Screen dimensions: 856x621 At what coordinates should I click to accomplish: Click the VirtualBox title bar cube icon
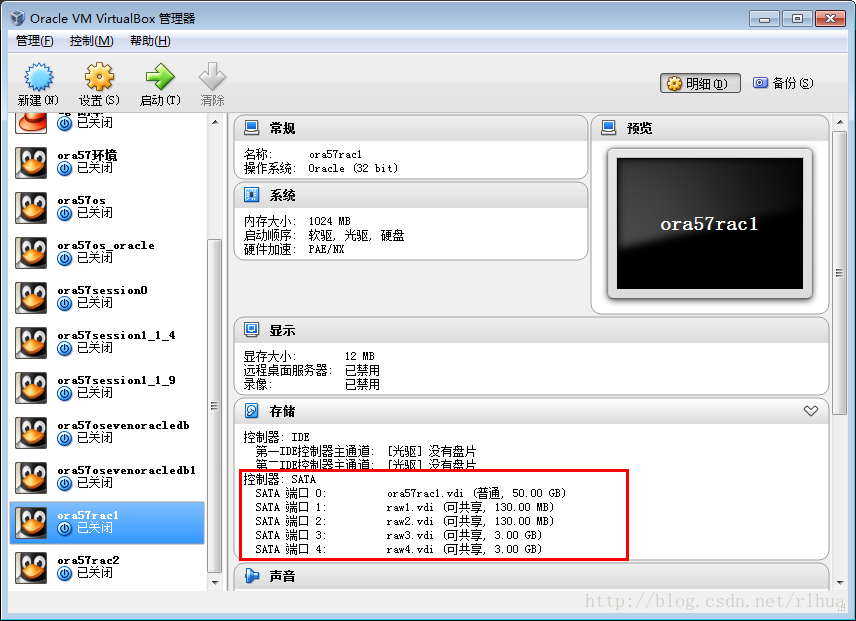click(x=17, y=18)
